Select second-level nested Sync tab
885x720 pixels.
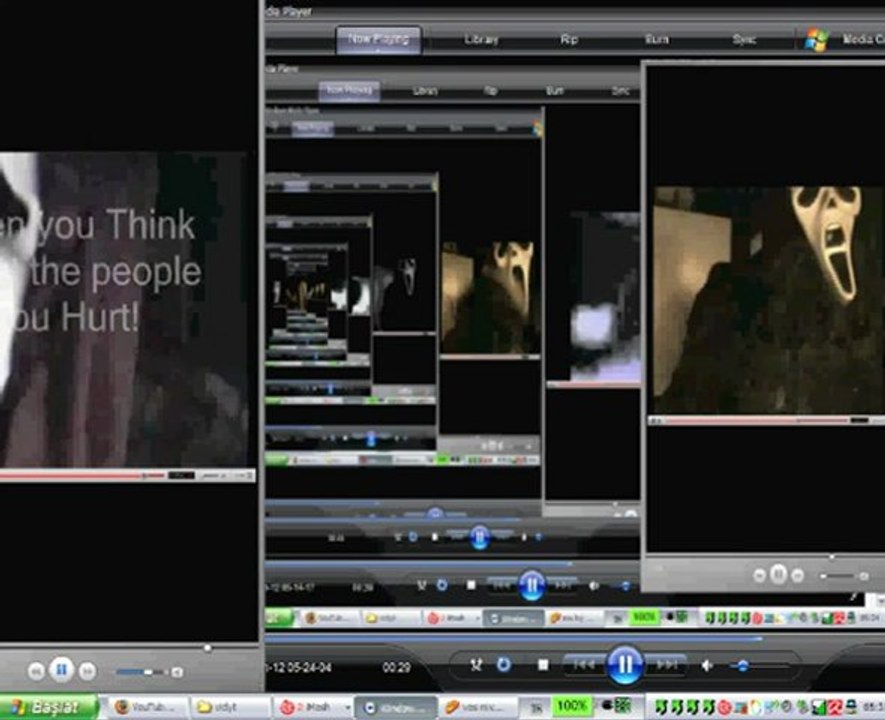pyautogui.click(x=620, y=91)
